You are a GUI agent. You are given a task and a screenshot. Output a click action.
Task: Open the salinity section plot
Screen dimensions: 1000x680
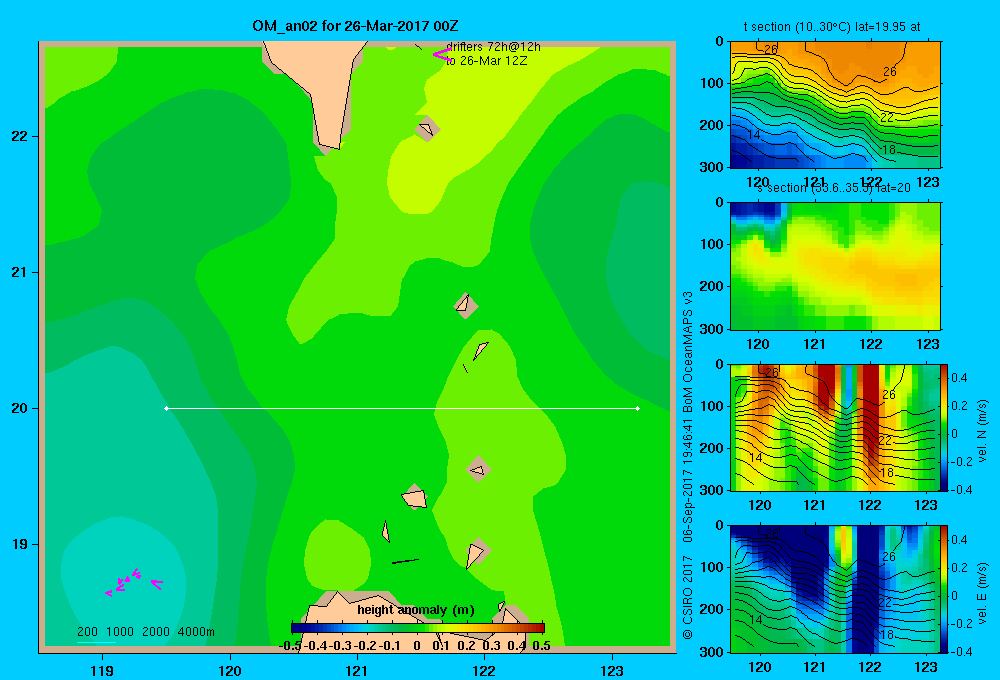(835, 266)
